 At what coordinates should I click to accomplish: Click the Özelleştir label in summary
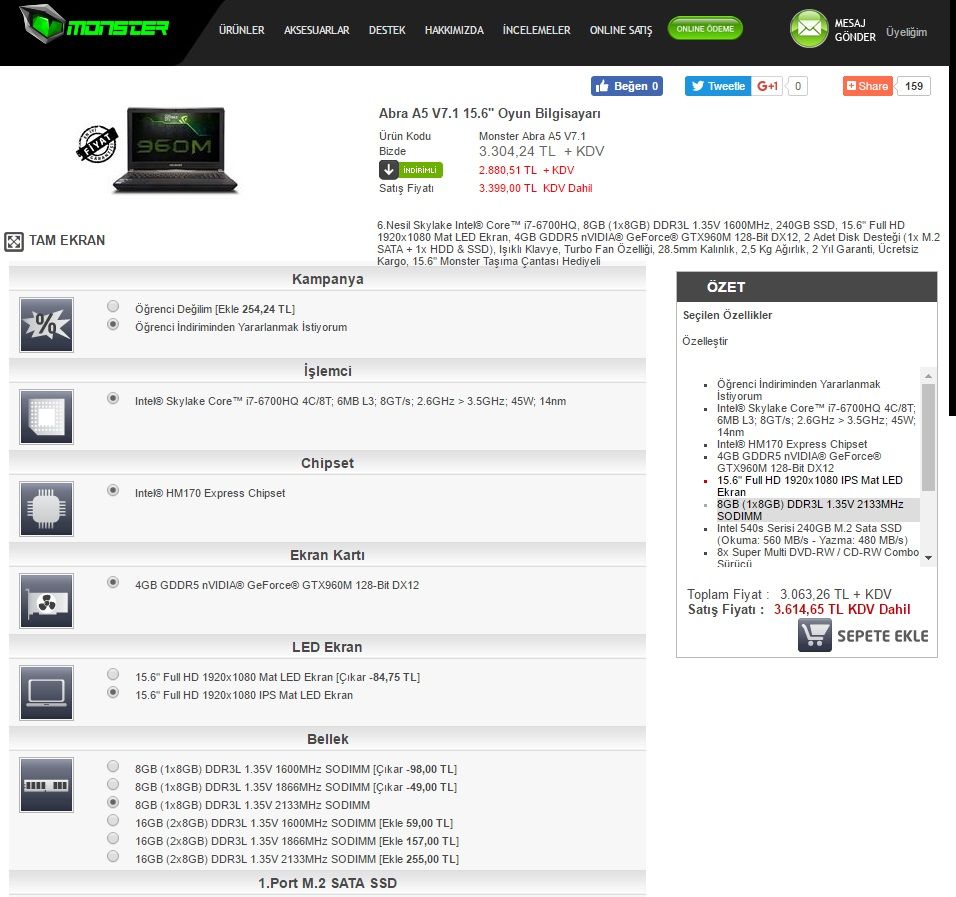tap(705, 341)
